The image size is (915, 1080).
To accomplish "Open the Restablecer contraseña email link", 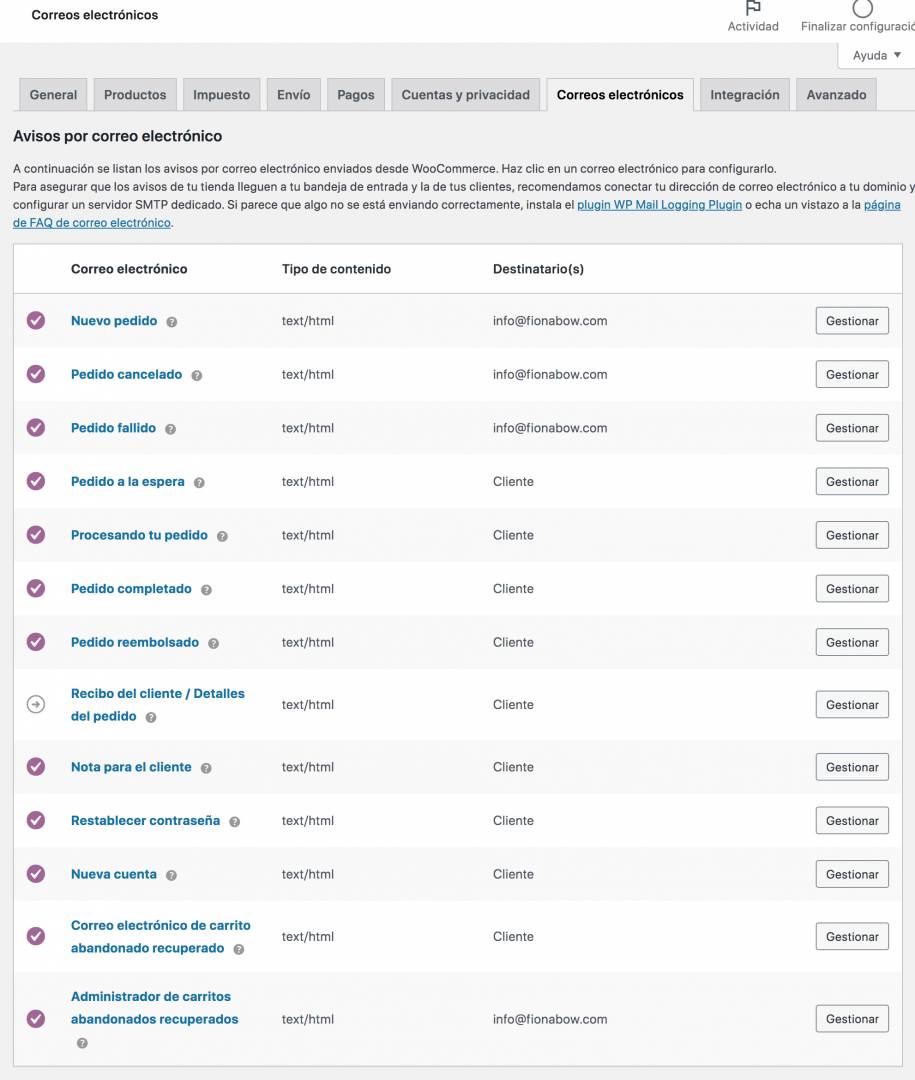I will (x=145, y=820).
